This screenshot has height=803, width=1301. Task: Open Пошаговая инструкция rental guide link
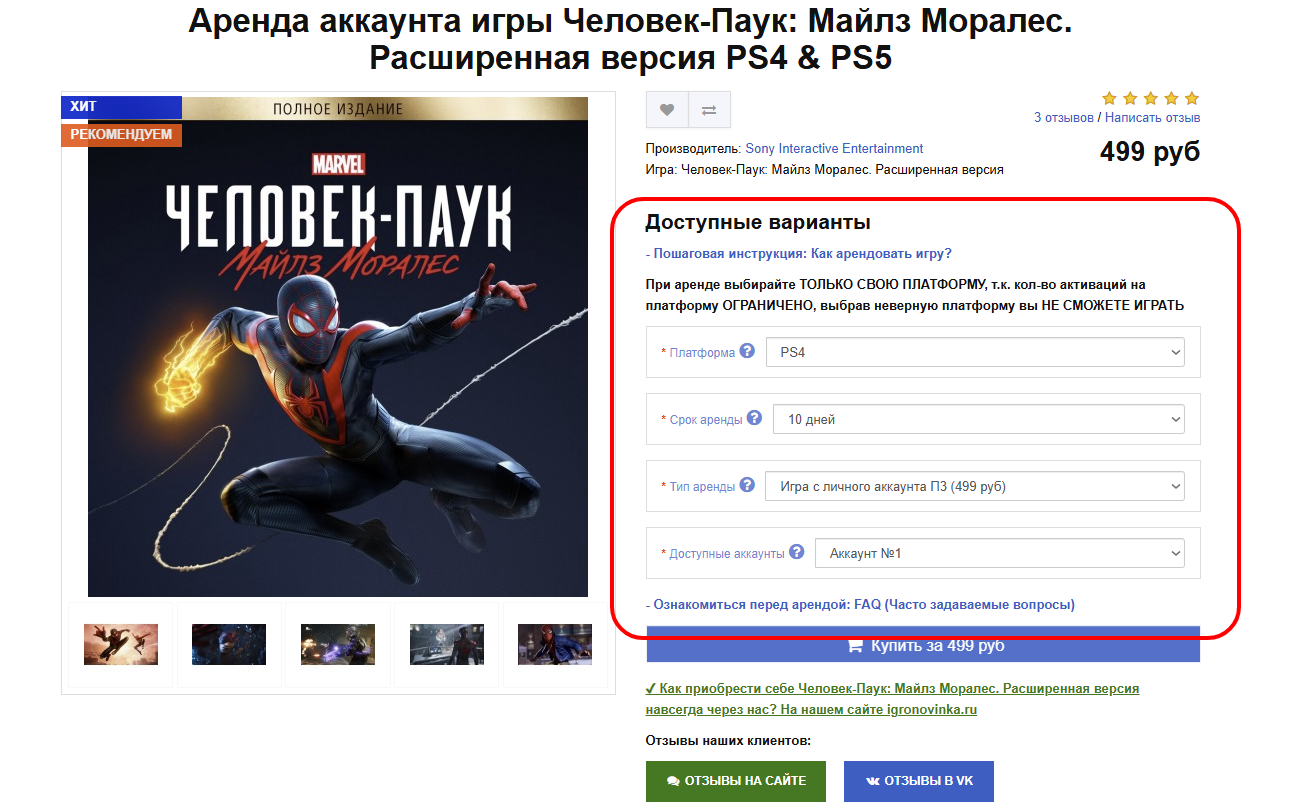[801, 254]
